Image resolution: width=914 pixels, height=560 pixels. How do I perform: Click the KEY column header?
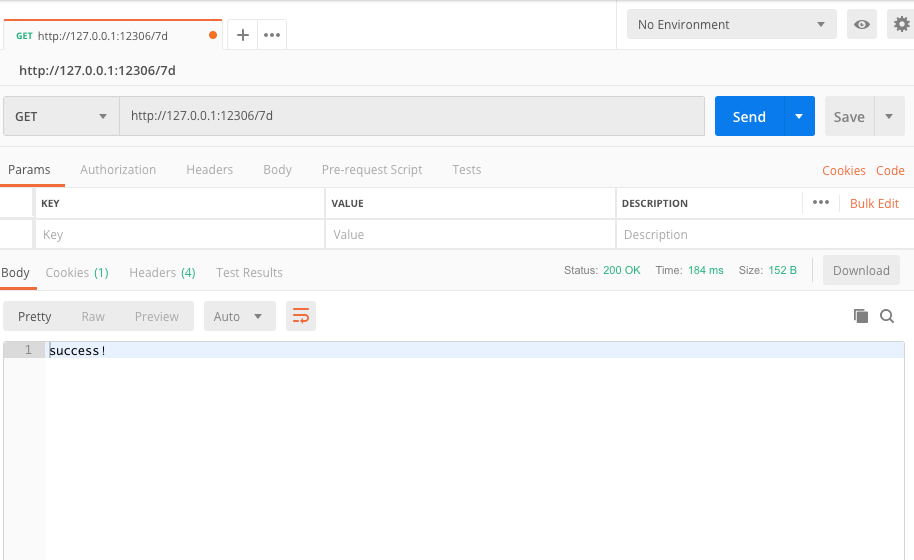click(50, 203)
